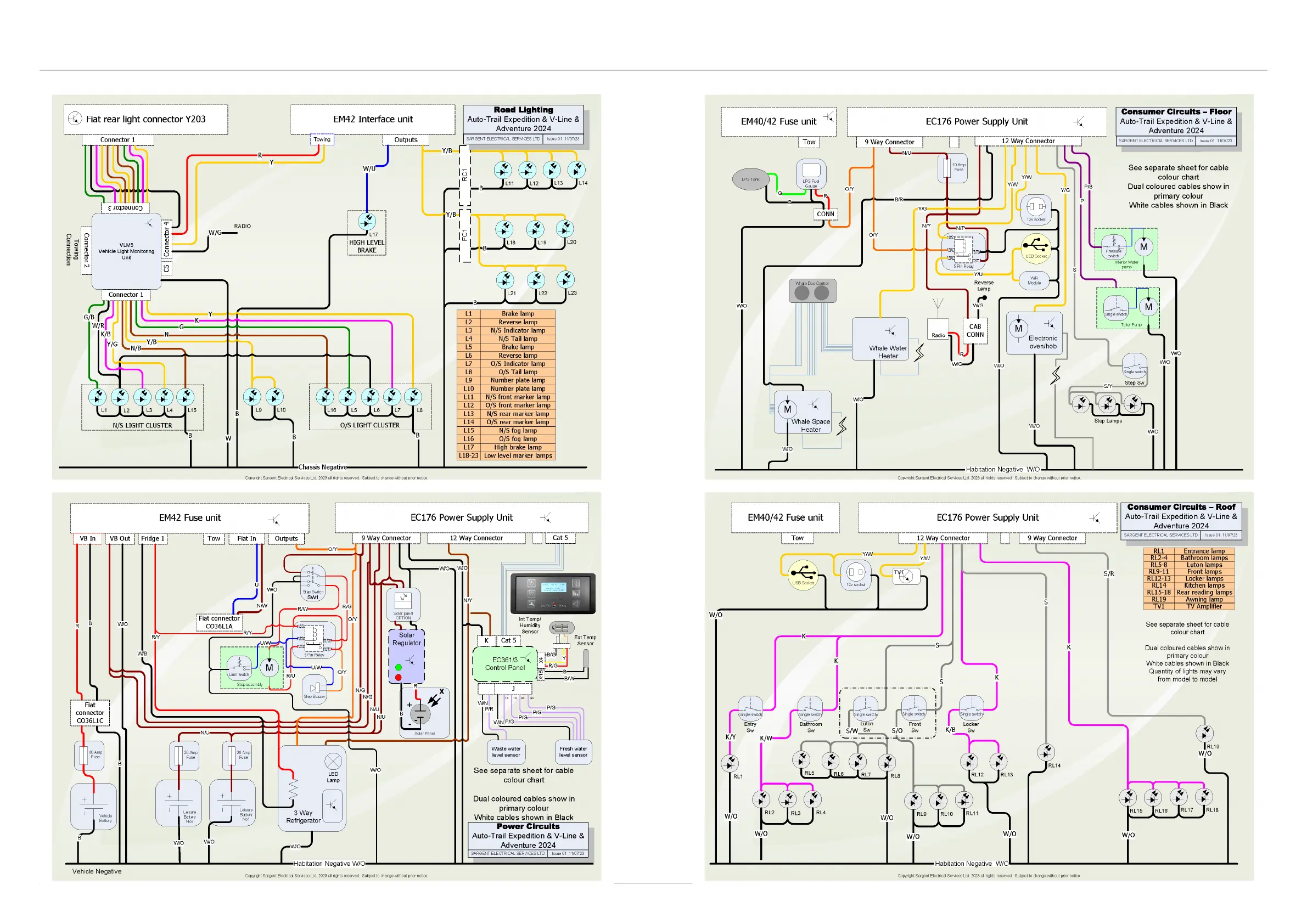
Task: Click the EC361/3 control panel display image
Action: tap(553, 594)
